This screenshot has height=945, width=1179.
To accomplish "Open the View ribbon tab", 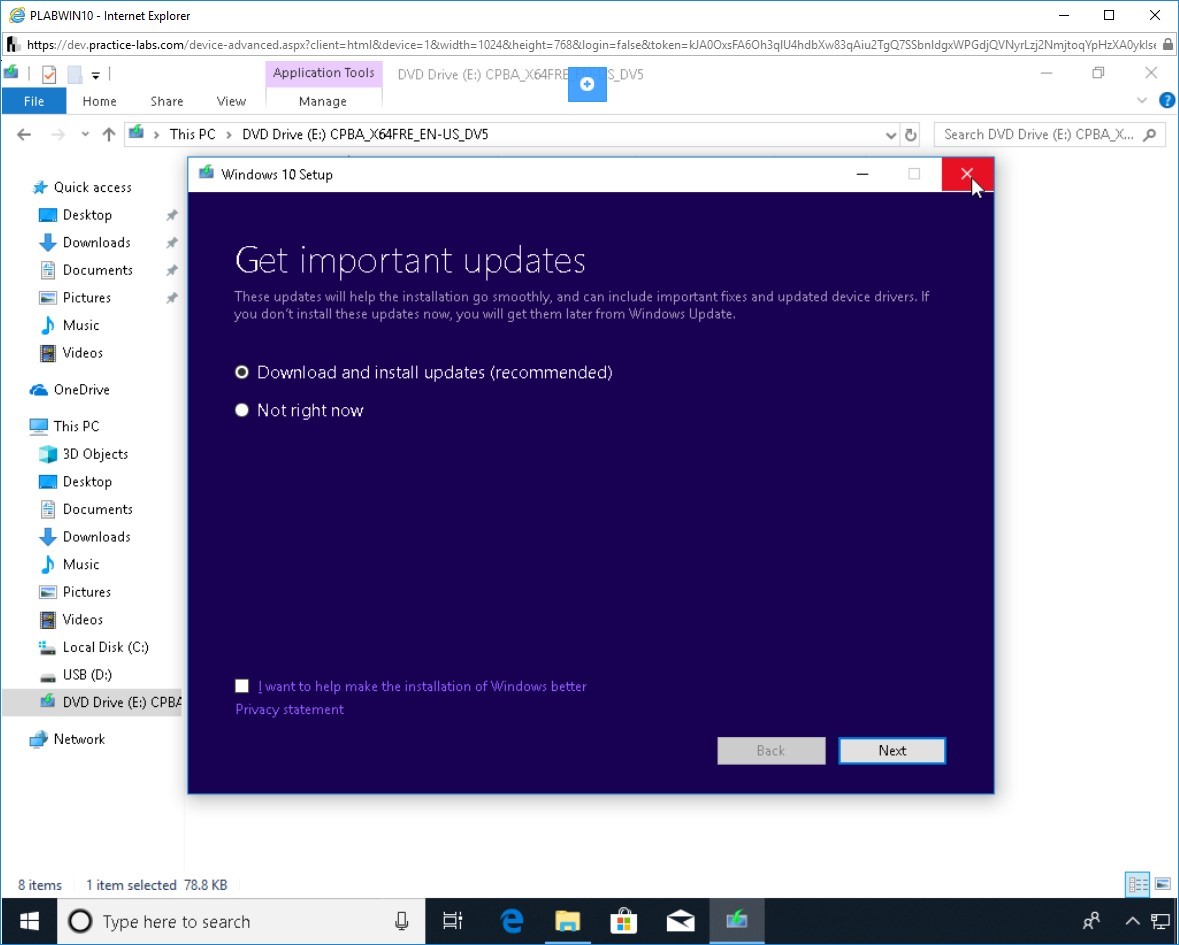I will point(231,101).
